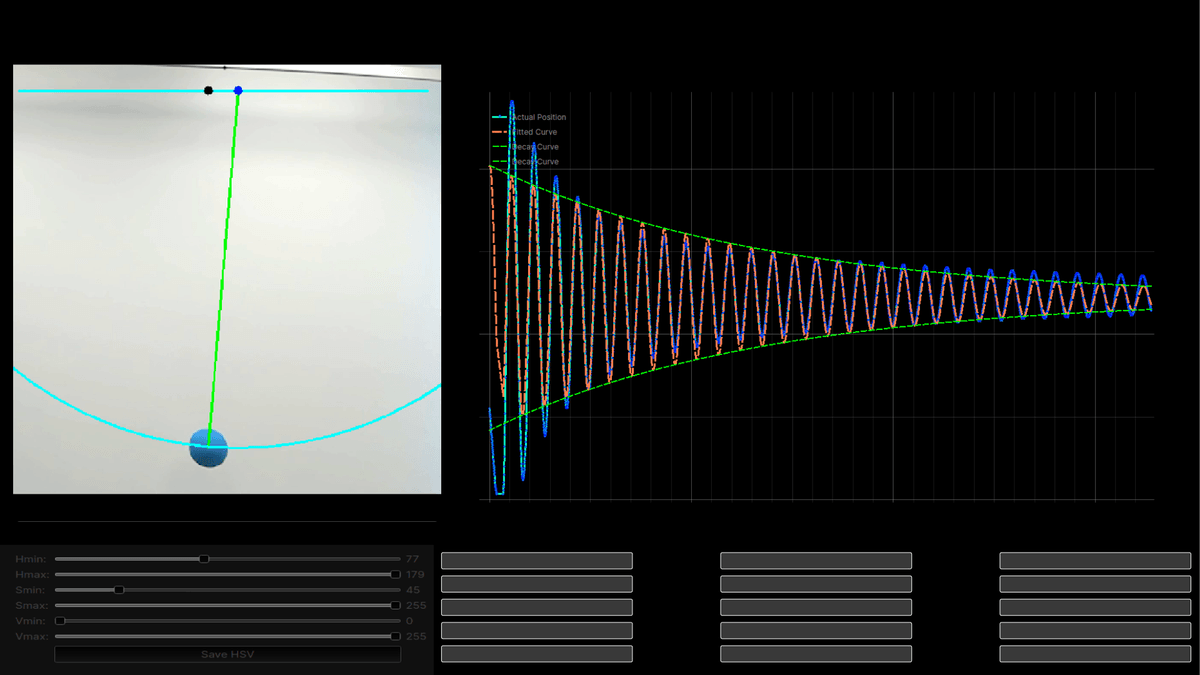This screenshot has height=675, width=1200.
Task: Toggle the upper Decay Curve legend entry
Action: coord(535,146)
